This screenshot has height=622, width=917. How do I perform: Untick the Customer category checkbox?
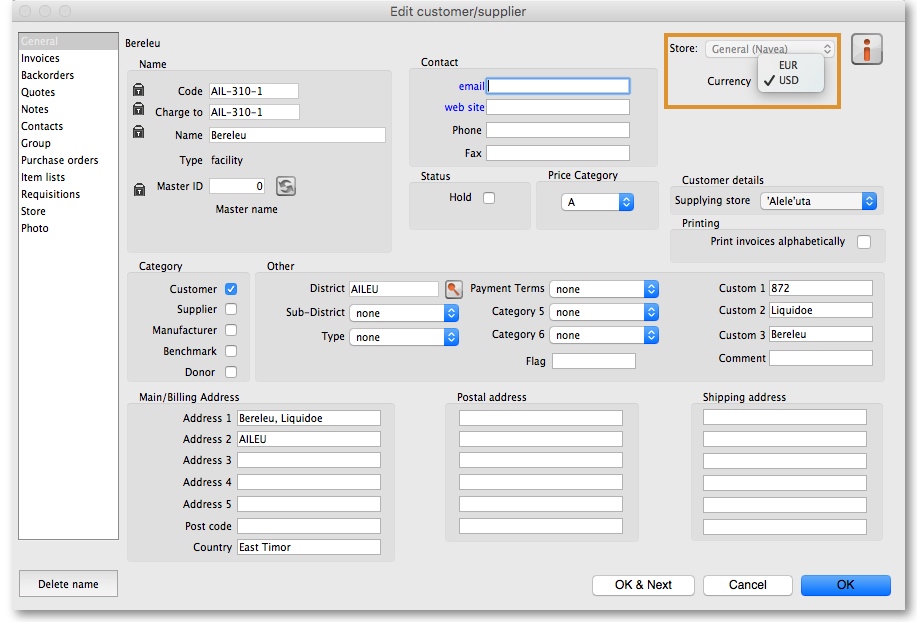tap(231, 289)
